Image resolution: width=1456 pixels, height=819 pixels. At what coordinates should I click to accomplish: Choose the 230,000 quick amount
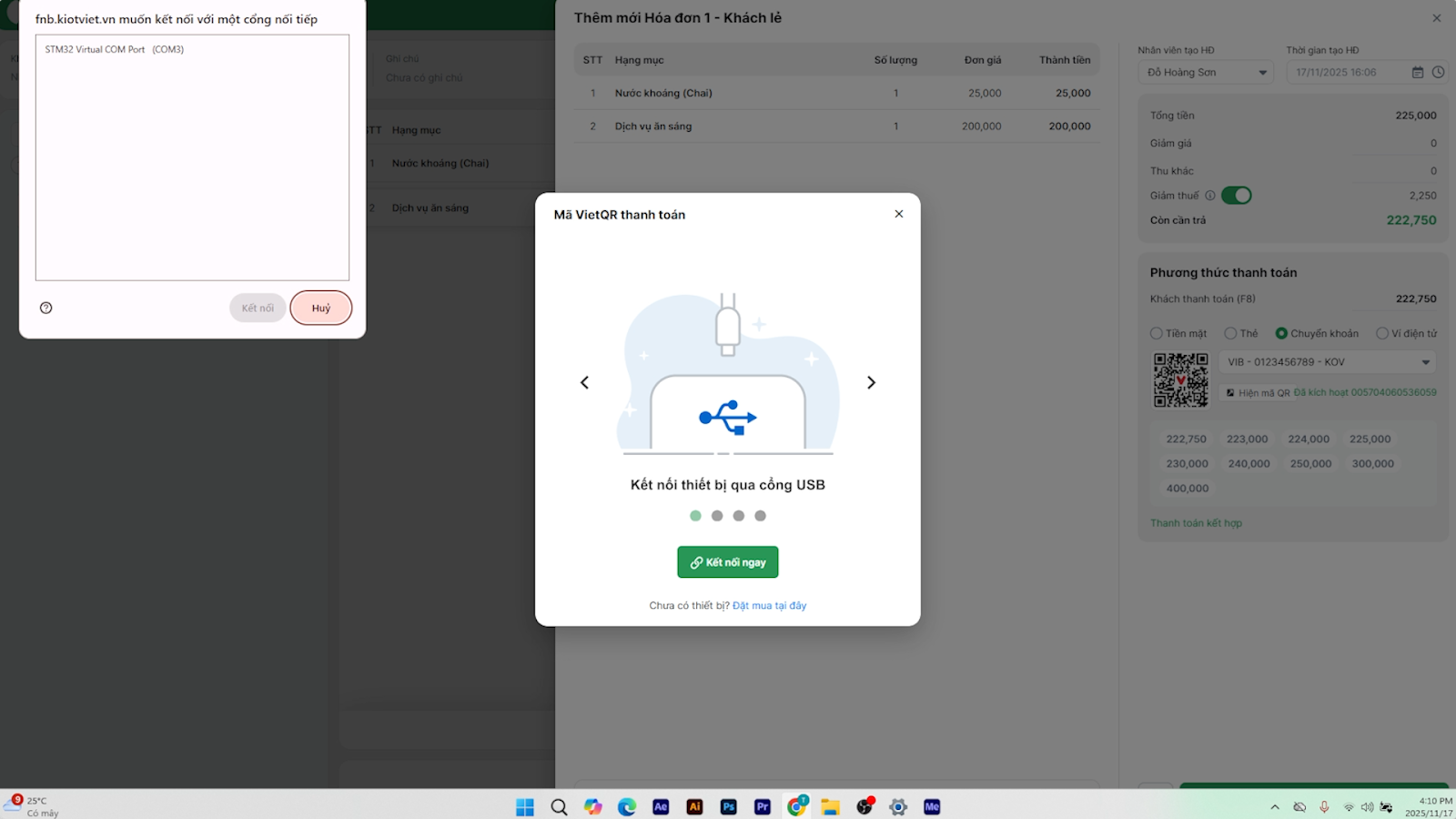click(x=1188, y=463)
